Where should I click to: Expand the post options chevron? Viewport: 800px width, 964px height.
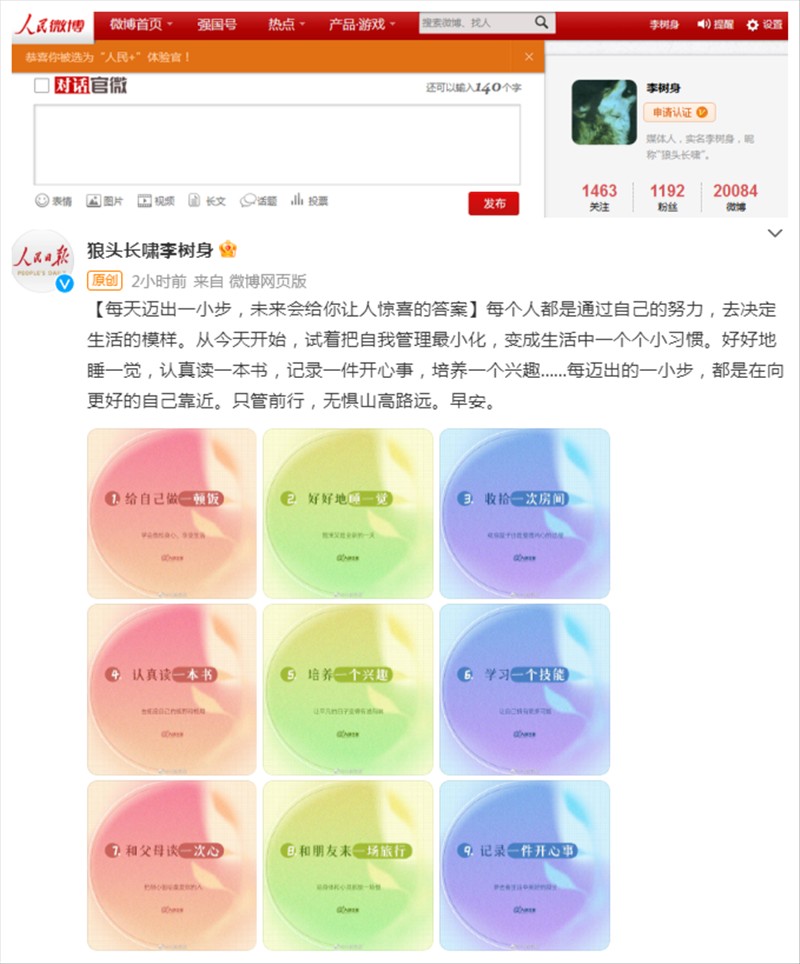coord(775,233)
